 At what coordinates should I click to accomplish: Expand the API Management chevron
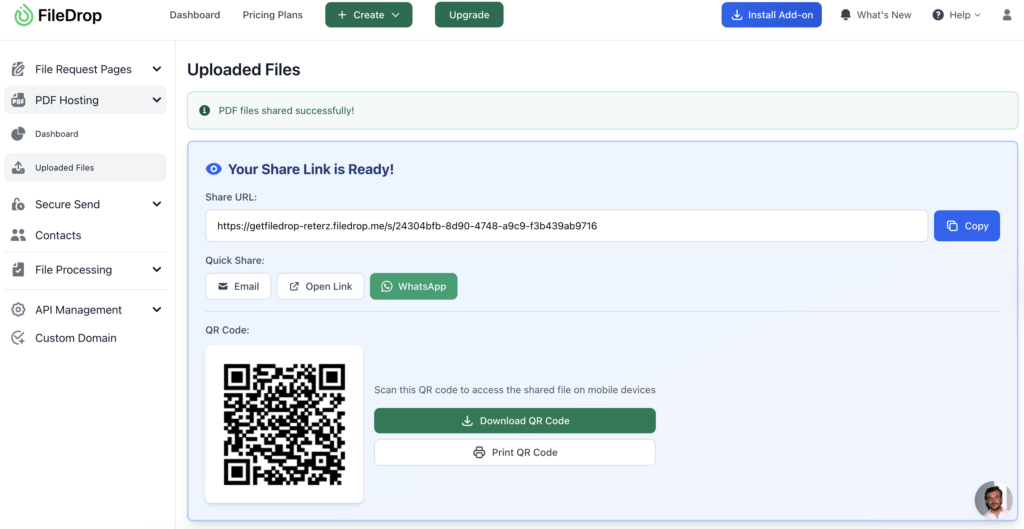click(157, 310)
